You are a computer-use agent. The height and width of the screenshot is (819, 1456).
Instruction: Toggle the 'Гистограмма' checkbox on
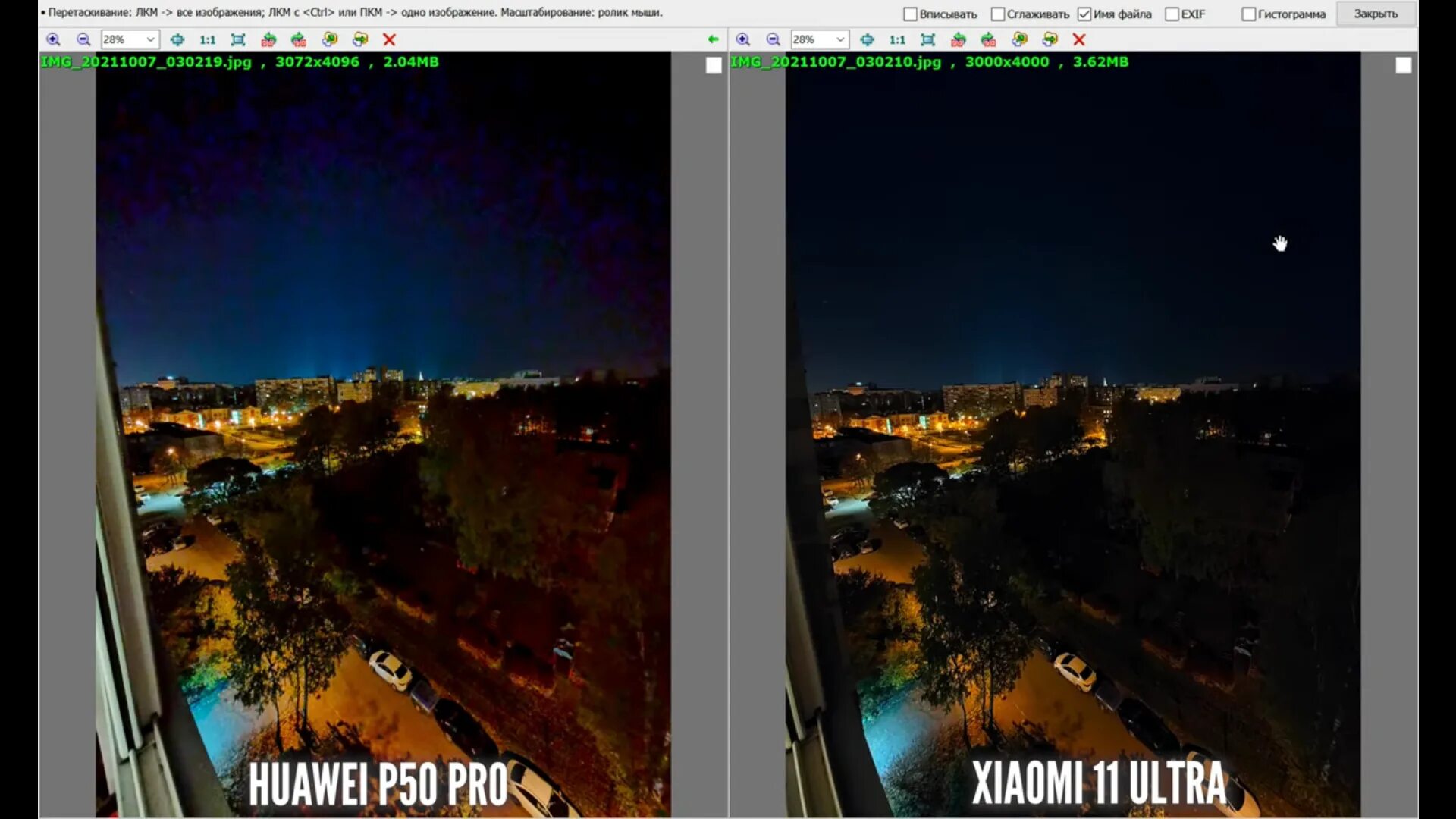point(1248,13)
